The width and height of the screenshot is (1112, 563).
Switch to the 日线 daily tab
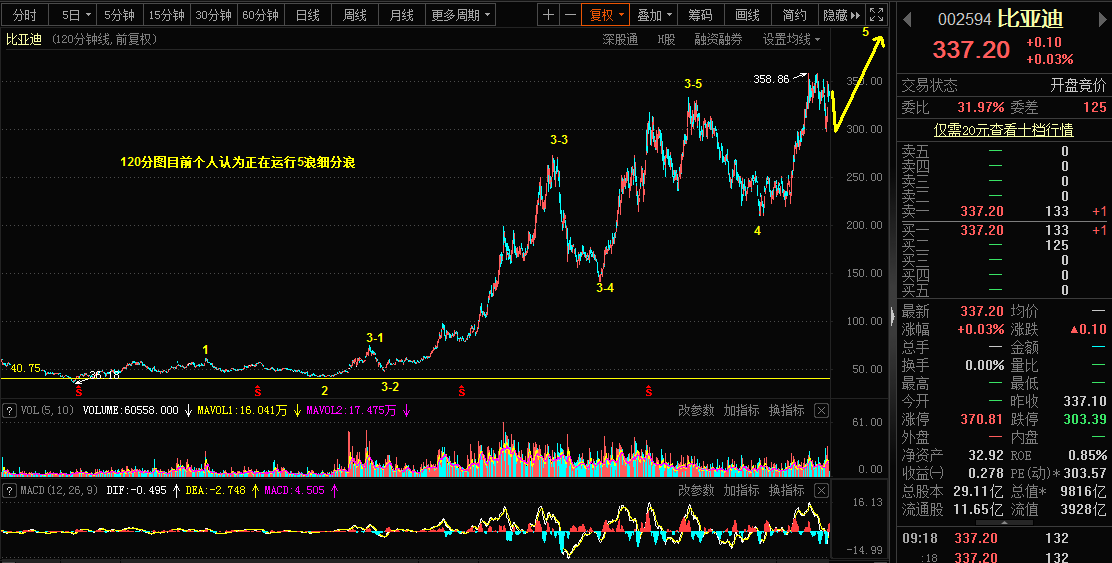click(307, 15)
